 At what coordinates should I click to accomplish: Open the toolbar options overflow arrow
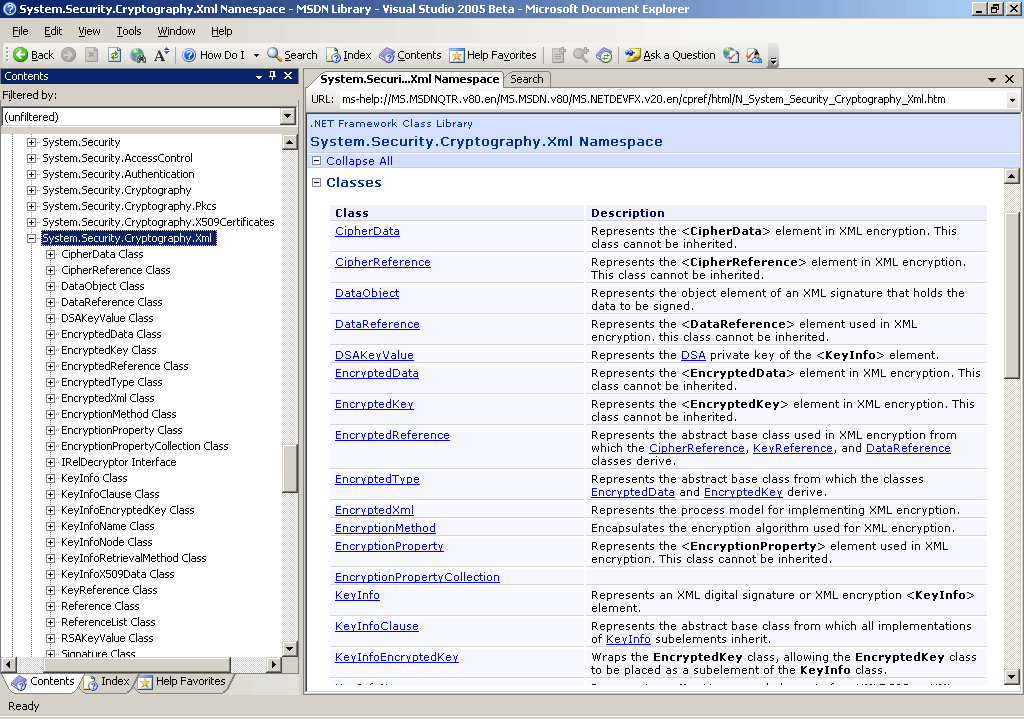pos(773,59)
